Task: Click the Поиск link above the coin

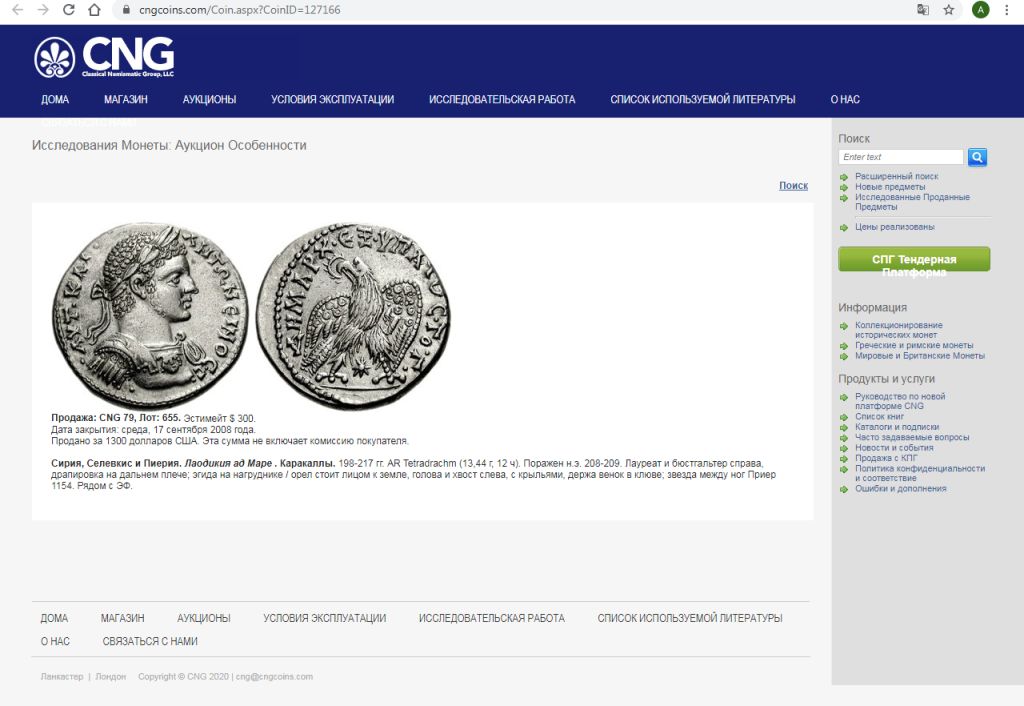Action: (x=793, y=185)
